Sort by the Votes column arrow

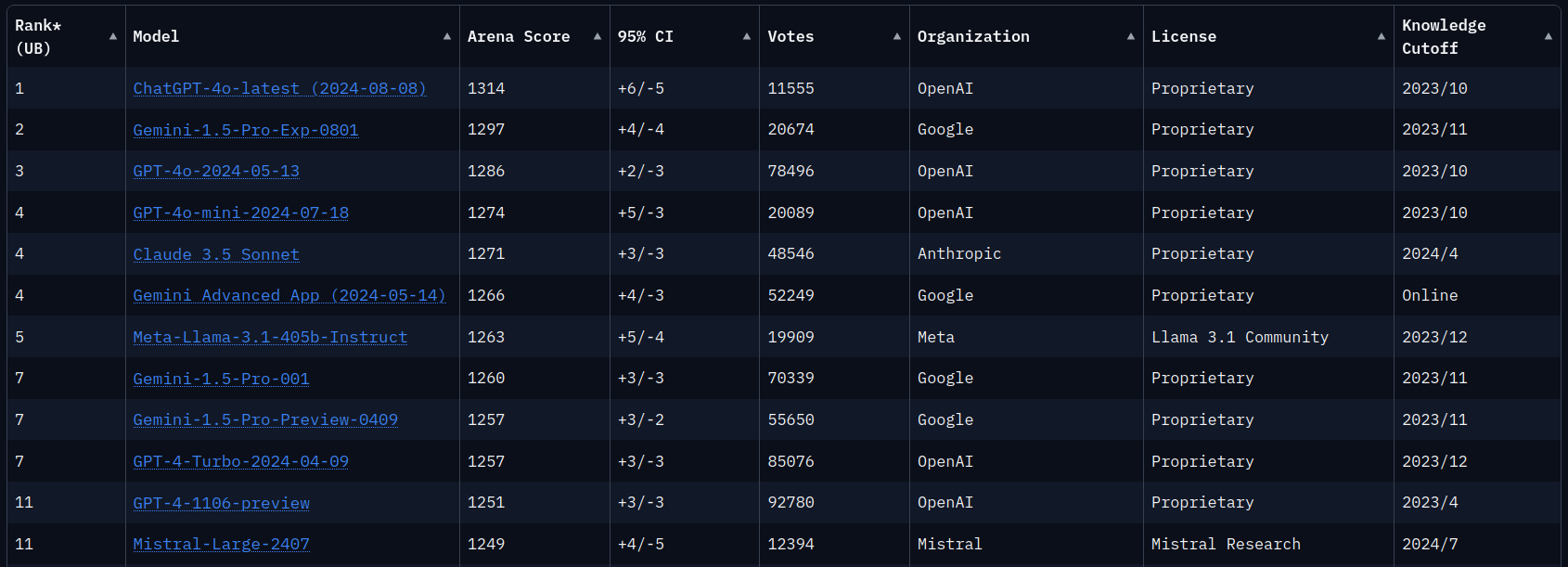tap(897, 36)
